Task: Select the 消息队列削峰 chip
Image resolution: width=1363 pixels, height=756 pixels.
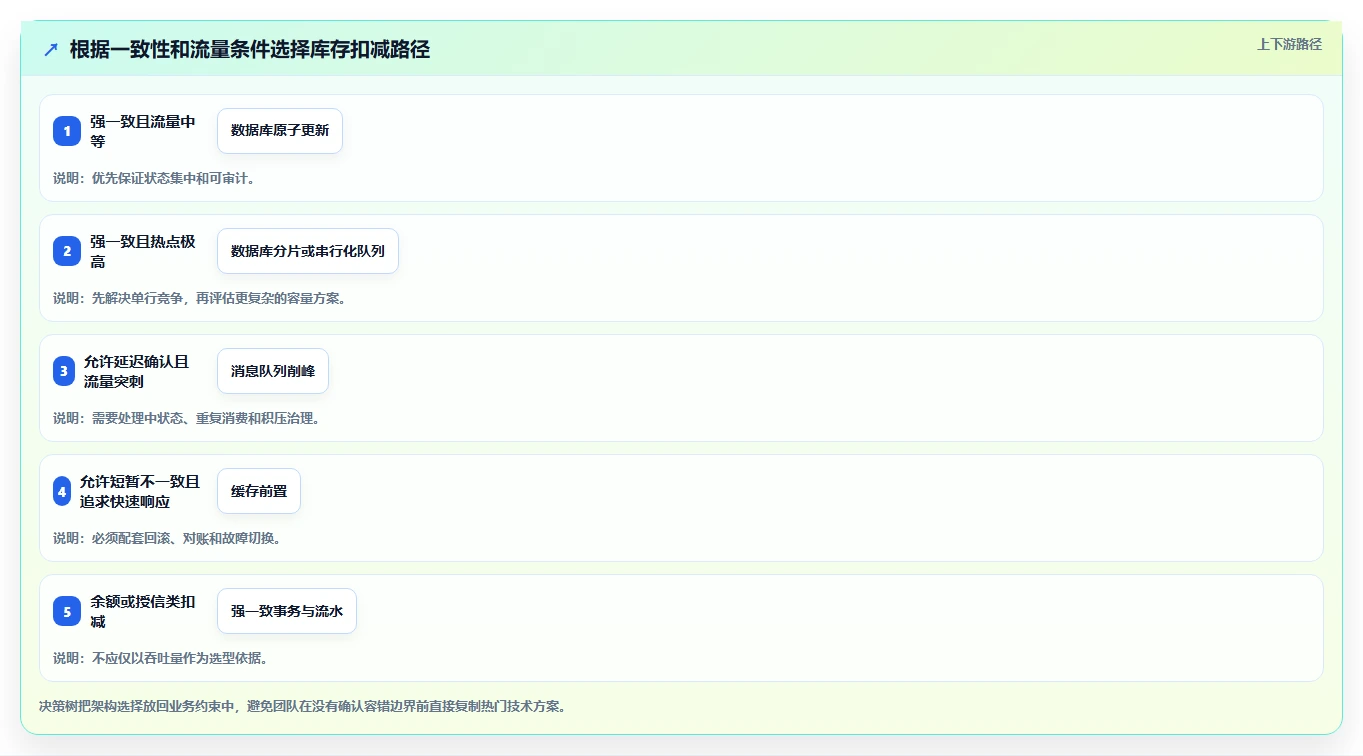Action: (x=273, y=371)
